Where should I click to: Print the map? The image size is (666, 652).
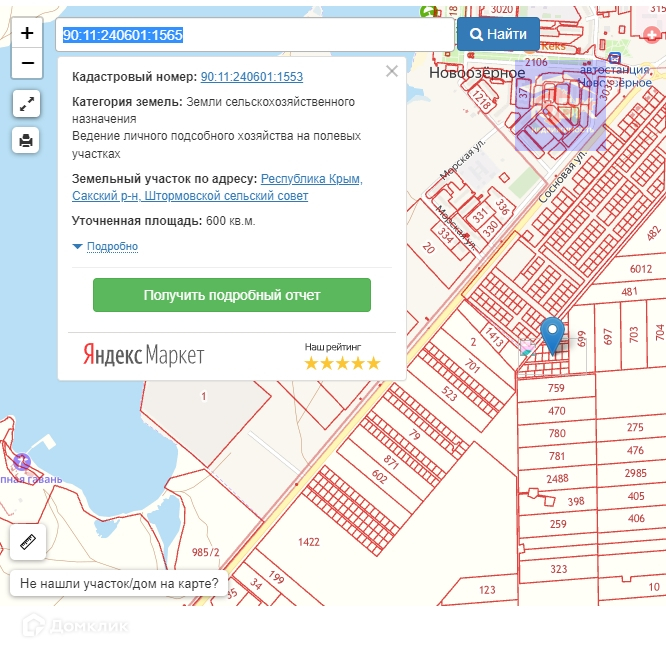27,140
